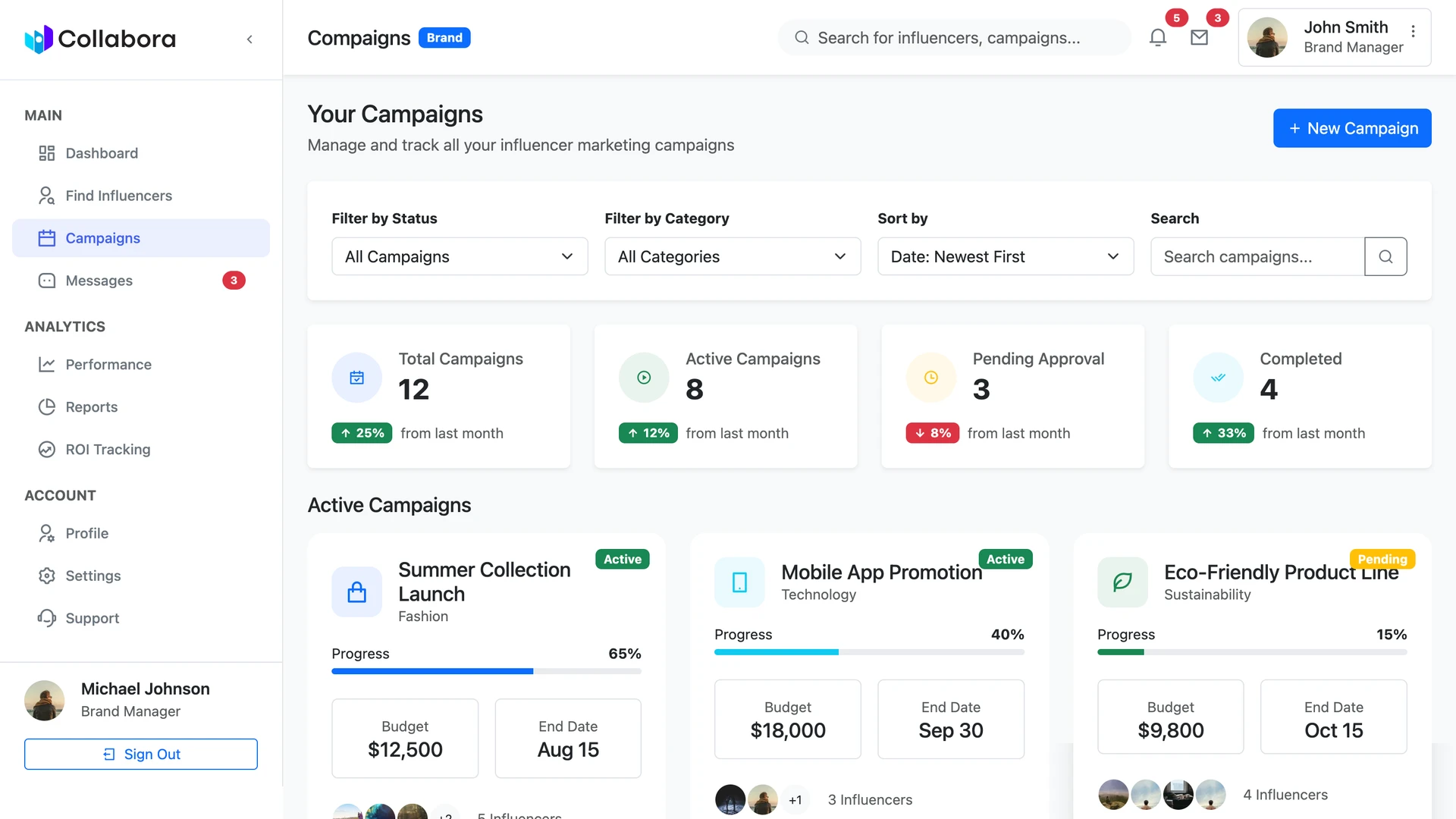The image size is (1456, 819).
Task: Click the Active badge on Summer Collection Launch
Action: point(623,559)
